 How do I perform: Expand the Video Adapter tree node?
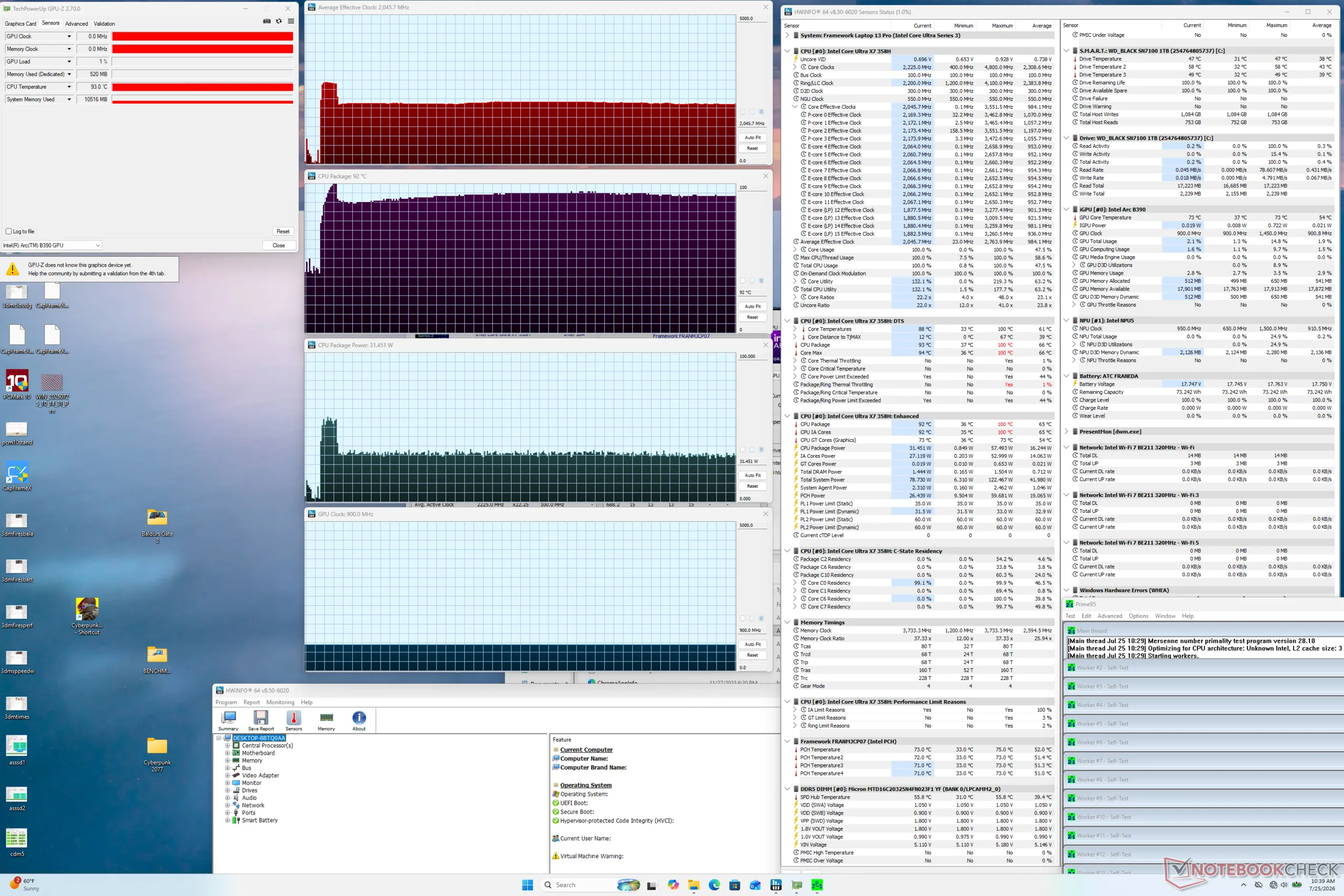227,775
